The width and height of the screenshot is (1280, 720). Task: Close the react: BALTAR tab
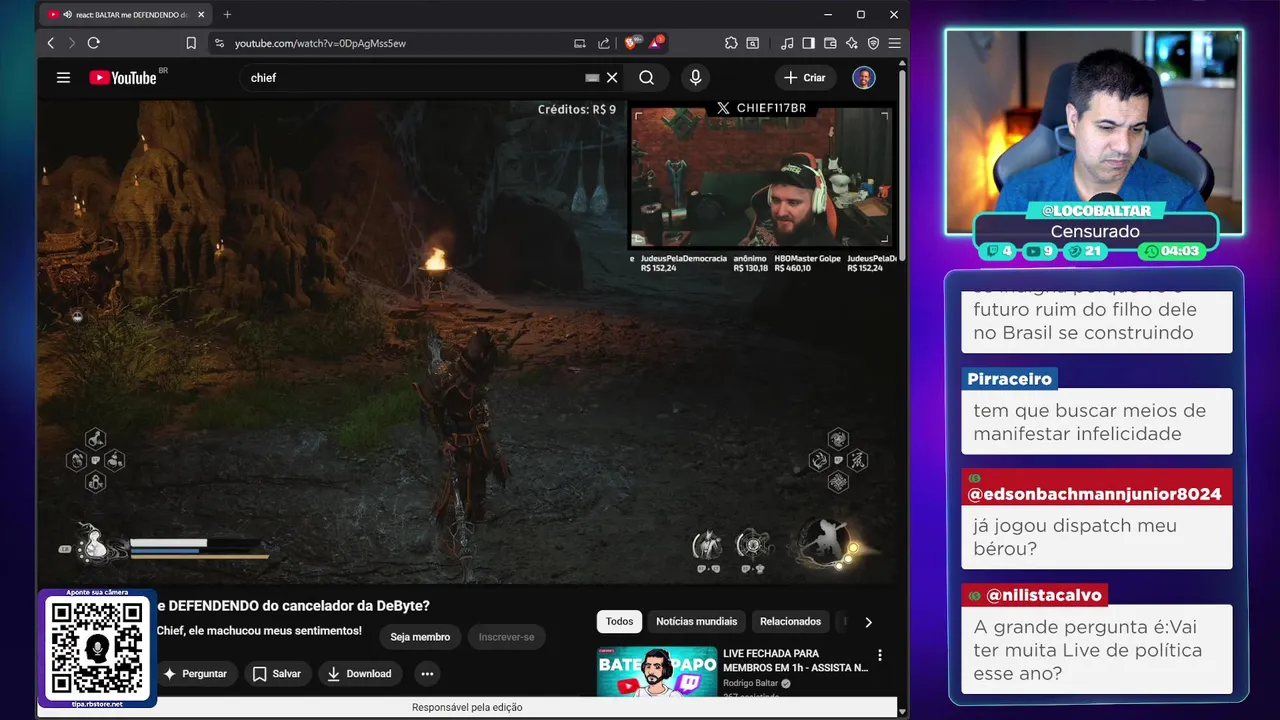pyautogui.click(x=201, y=15)
